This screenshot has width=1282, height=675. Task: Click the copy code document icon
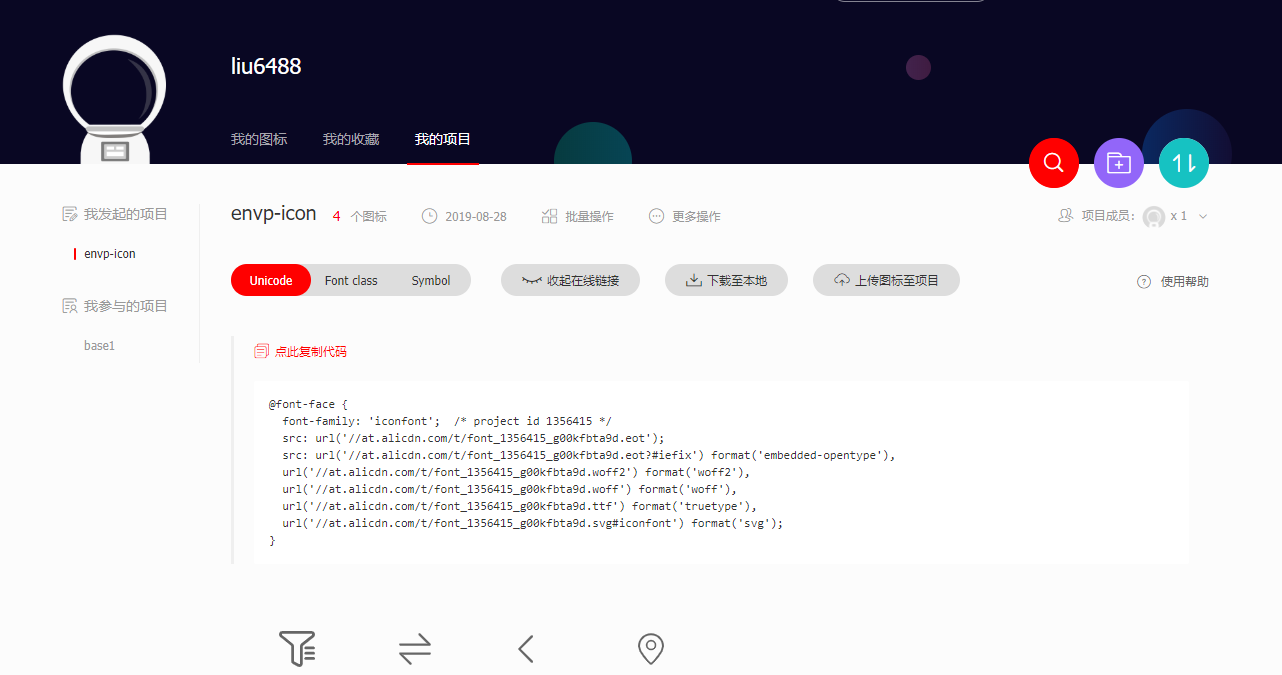pyautogui.click(x=262, y=351)
